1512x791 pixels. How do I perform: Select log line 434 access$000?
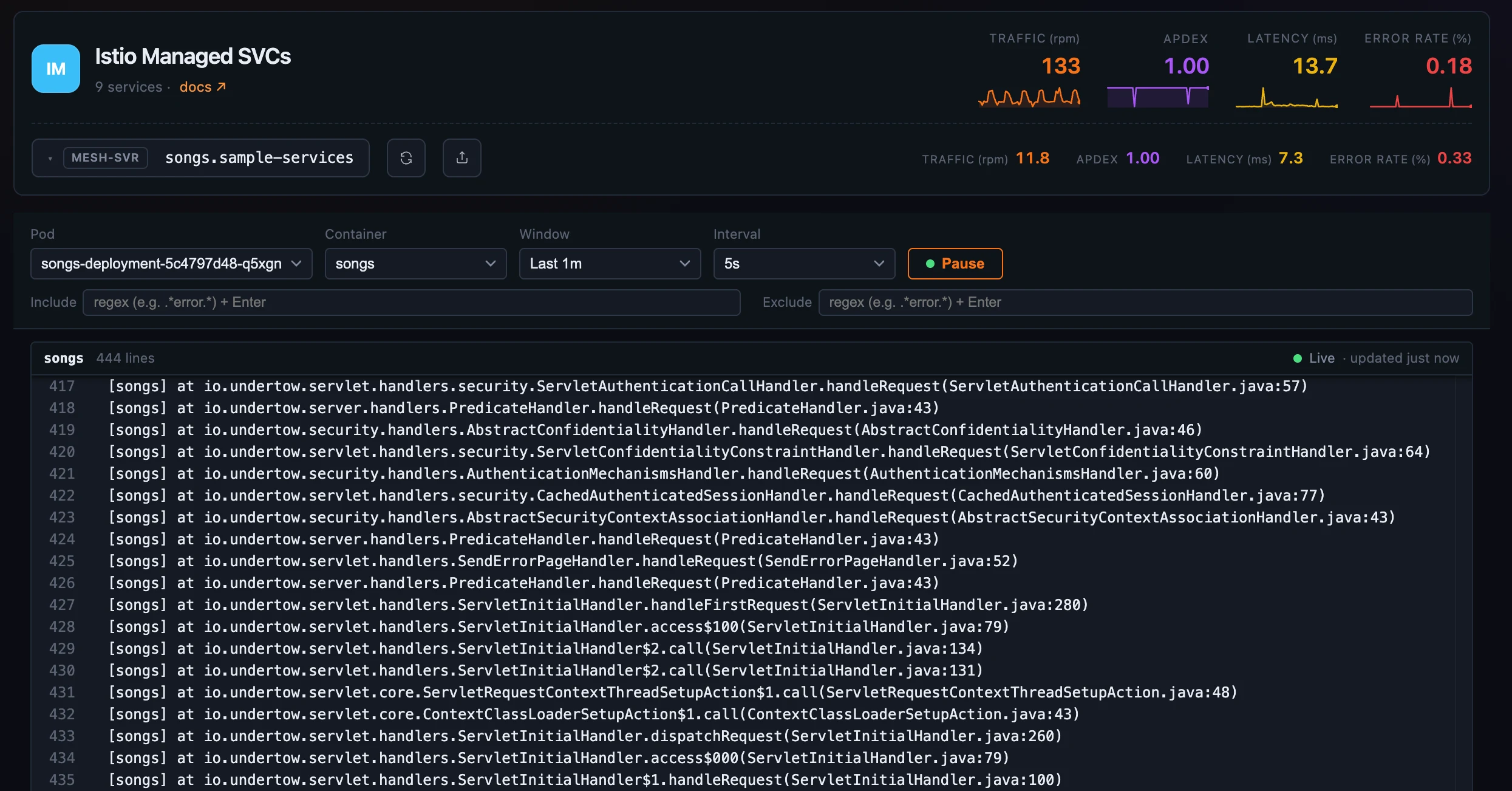559,758
